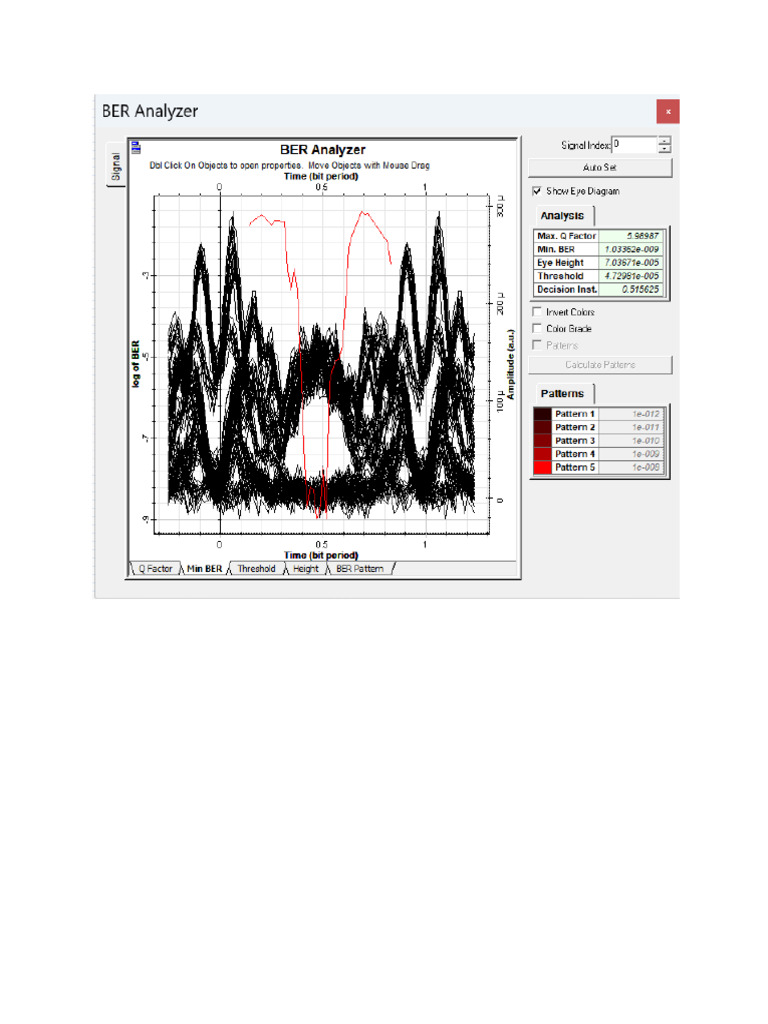The image size is (768, 1024).
Task: Close the BER Analyzer window
Action: pos(667,112)
